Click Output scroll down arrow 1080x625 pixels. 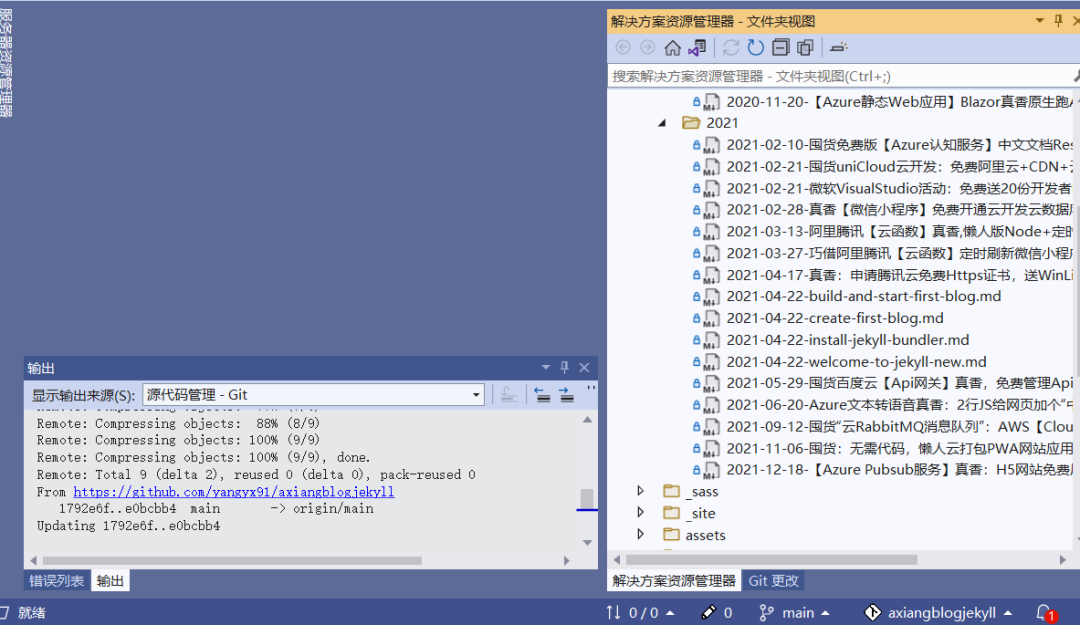587,542
